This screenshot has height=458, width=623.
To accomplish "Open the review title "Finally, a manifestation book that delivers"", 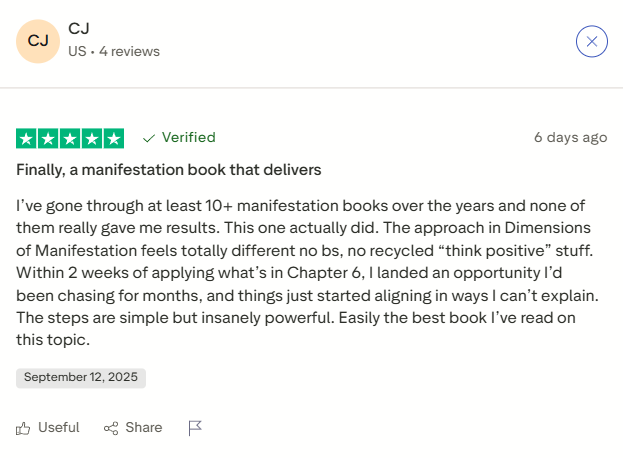I will [x=168, y=170].
